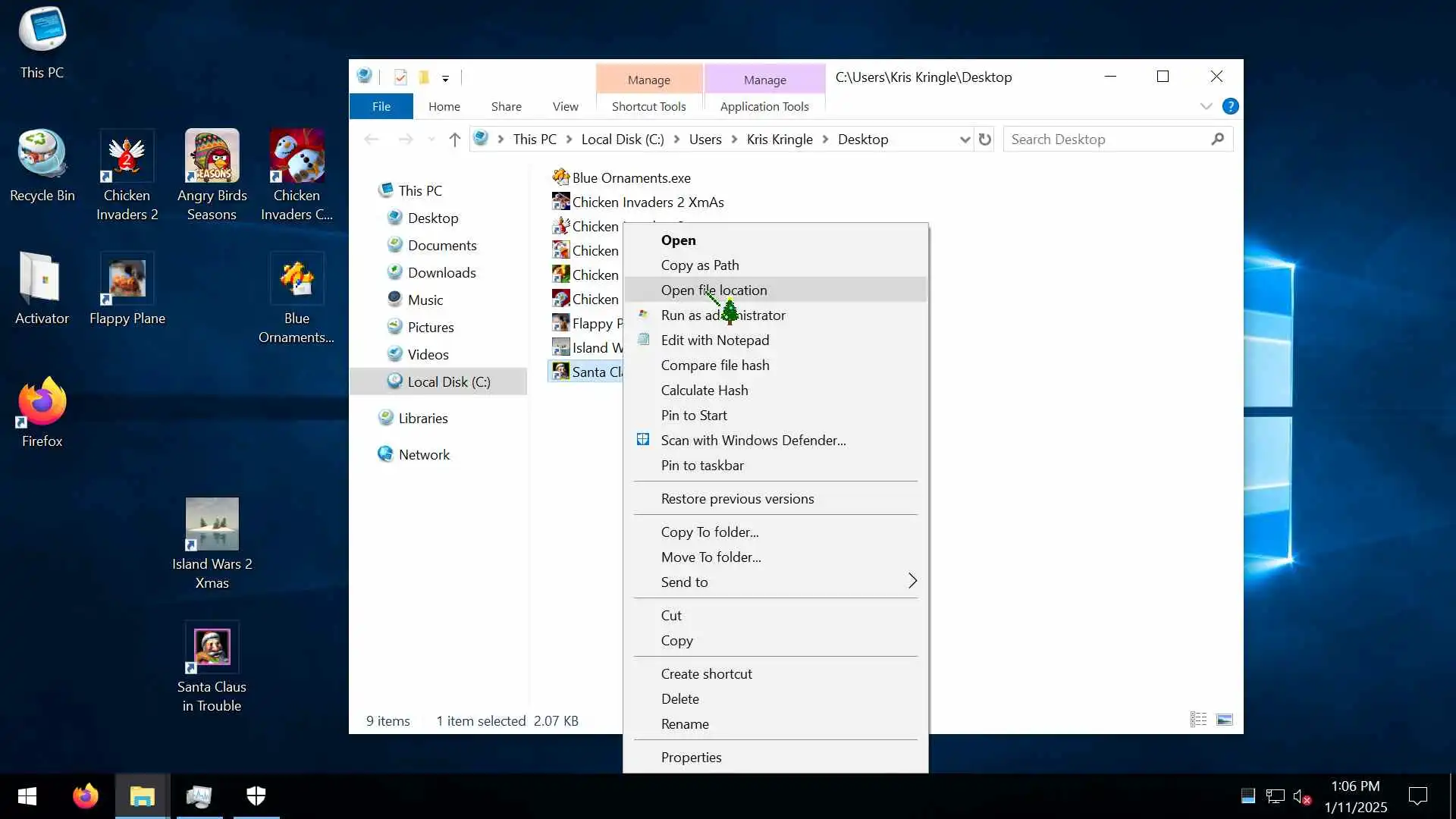Switch to details view layout button
The width and height of the screenshot is (1456, 819).
(1198, 720)
